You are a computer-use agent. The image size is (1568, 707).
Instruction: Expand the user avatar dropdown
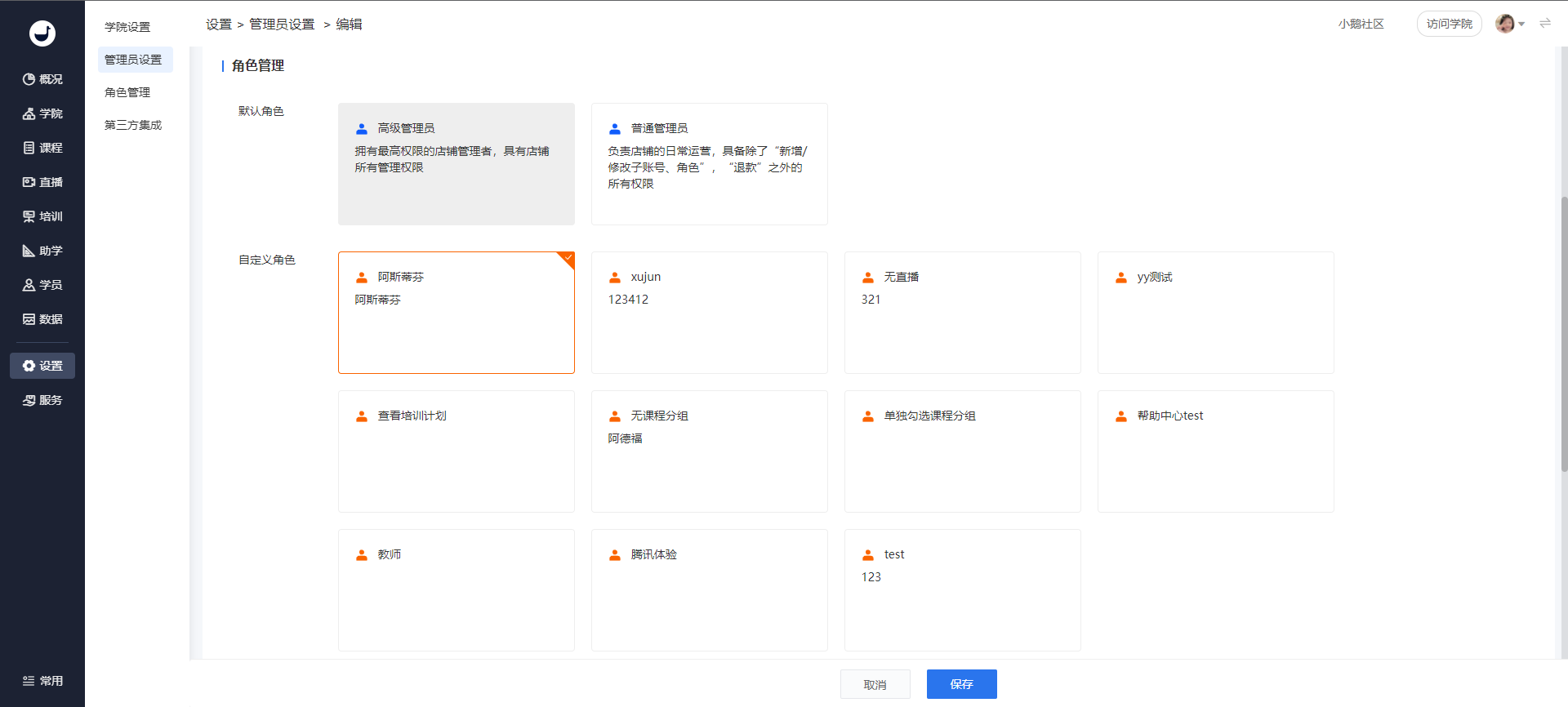tap(1510, 24)
